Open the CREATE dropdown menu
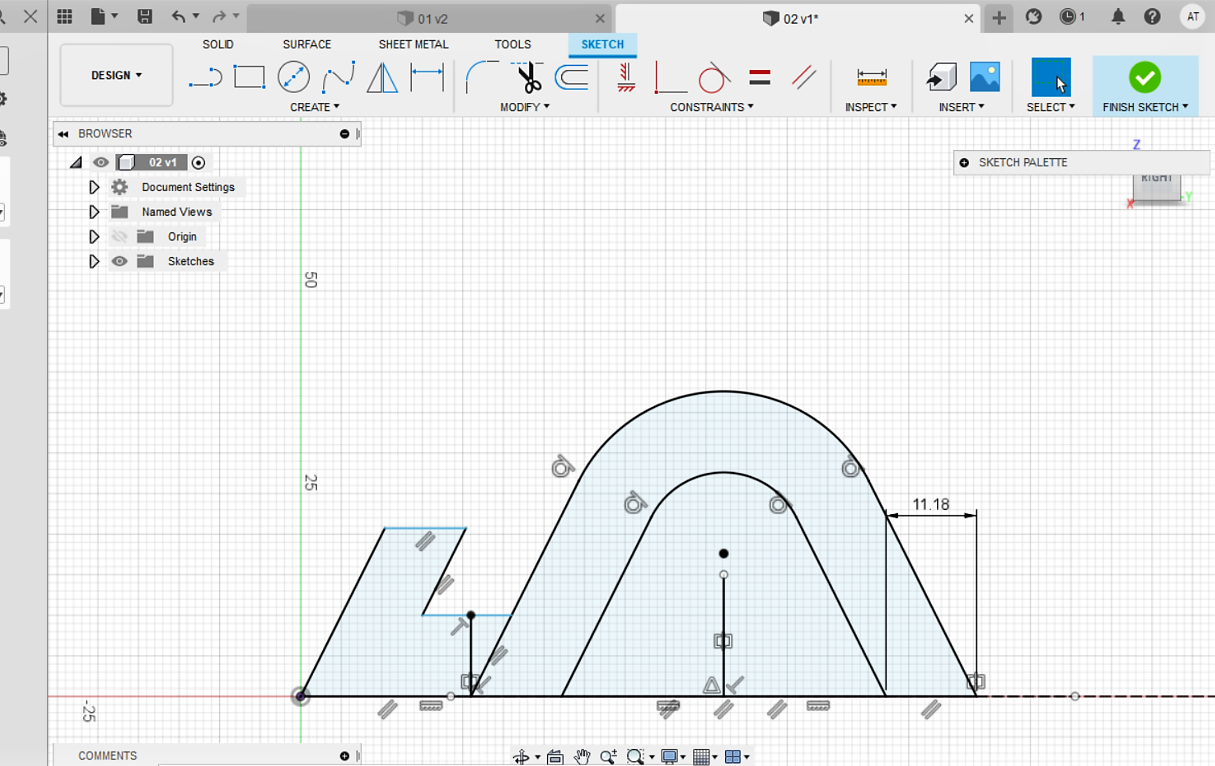Viewport: 1215px width, 766px height. [315, 107]
